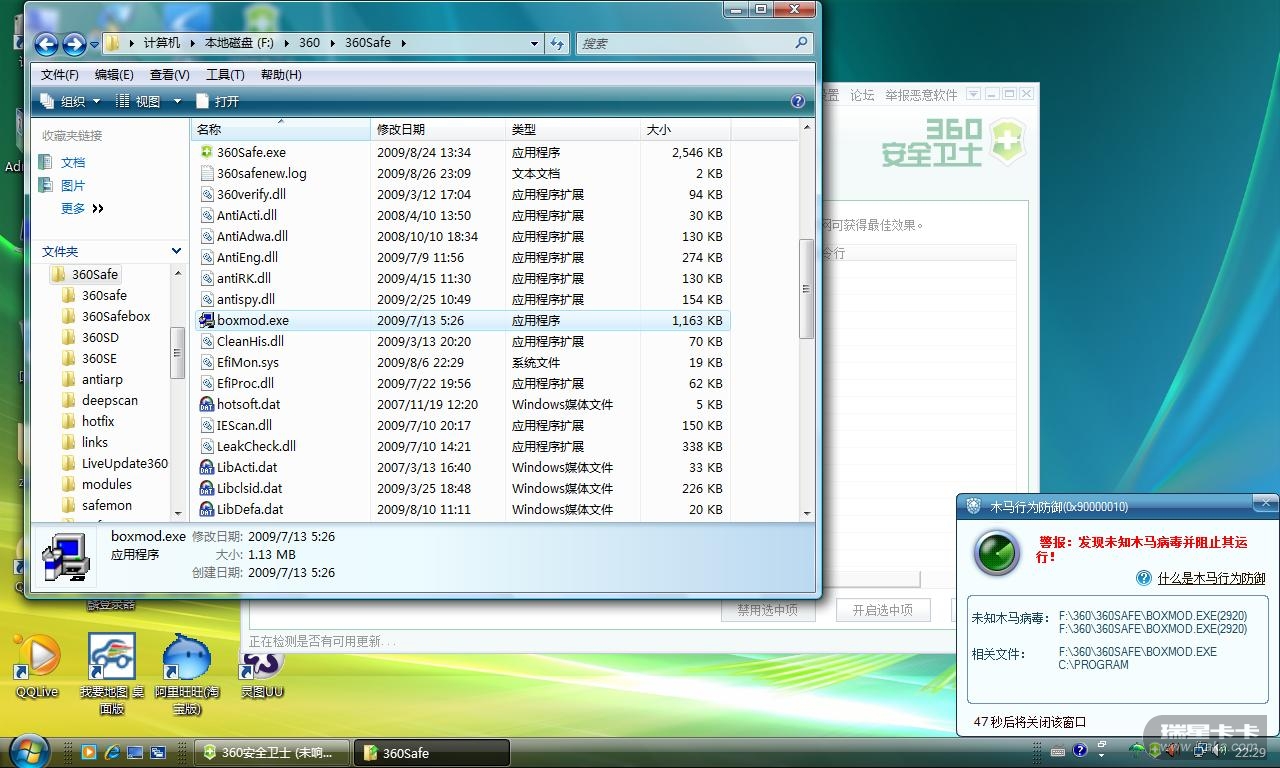
Task: Open the recent pages dropdown next to forward
Action: (94, 44)
